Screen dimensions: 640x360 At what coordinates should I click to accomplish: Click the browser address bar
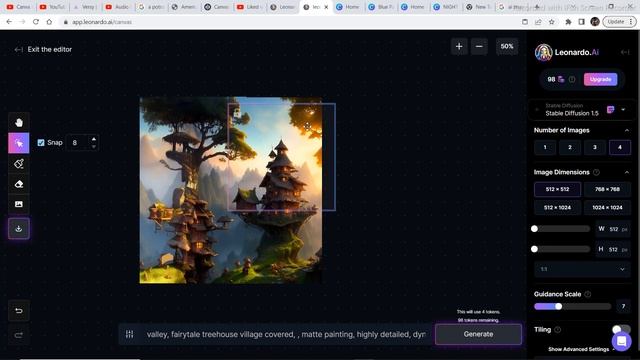pos(286,22)
